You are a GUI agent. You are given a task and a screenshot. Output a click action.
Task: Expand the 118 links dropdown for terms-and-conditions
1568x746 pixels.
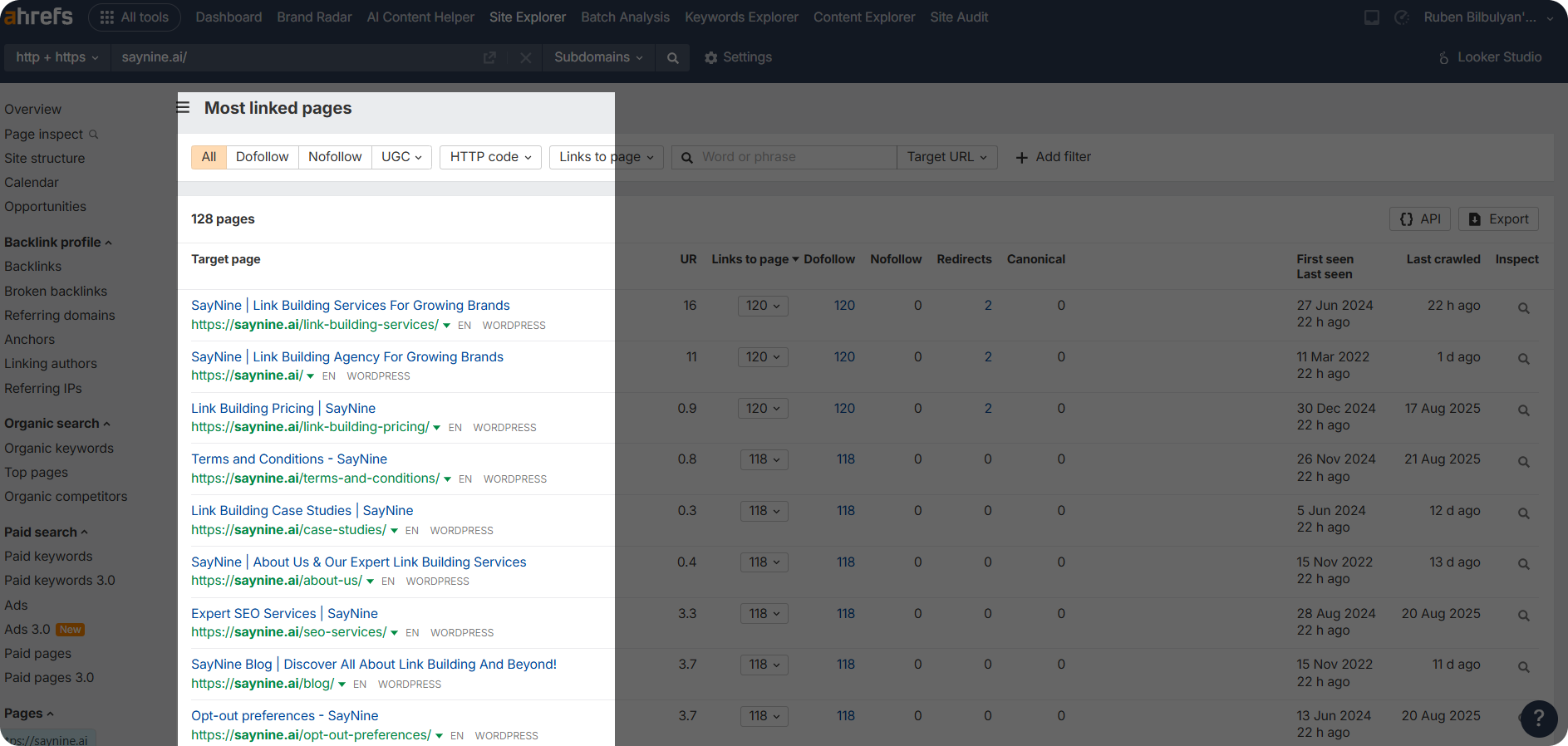(x=764, y=459)
